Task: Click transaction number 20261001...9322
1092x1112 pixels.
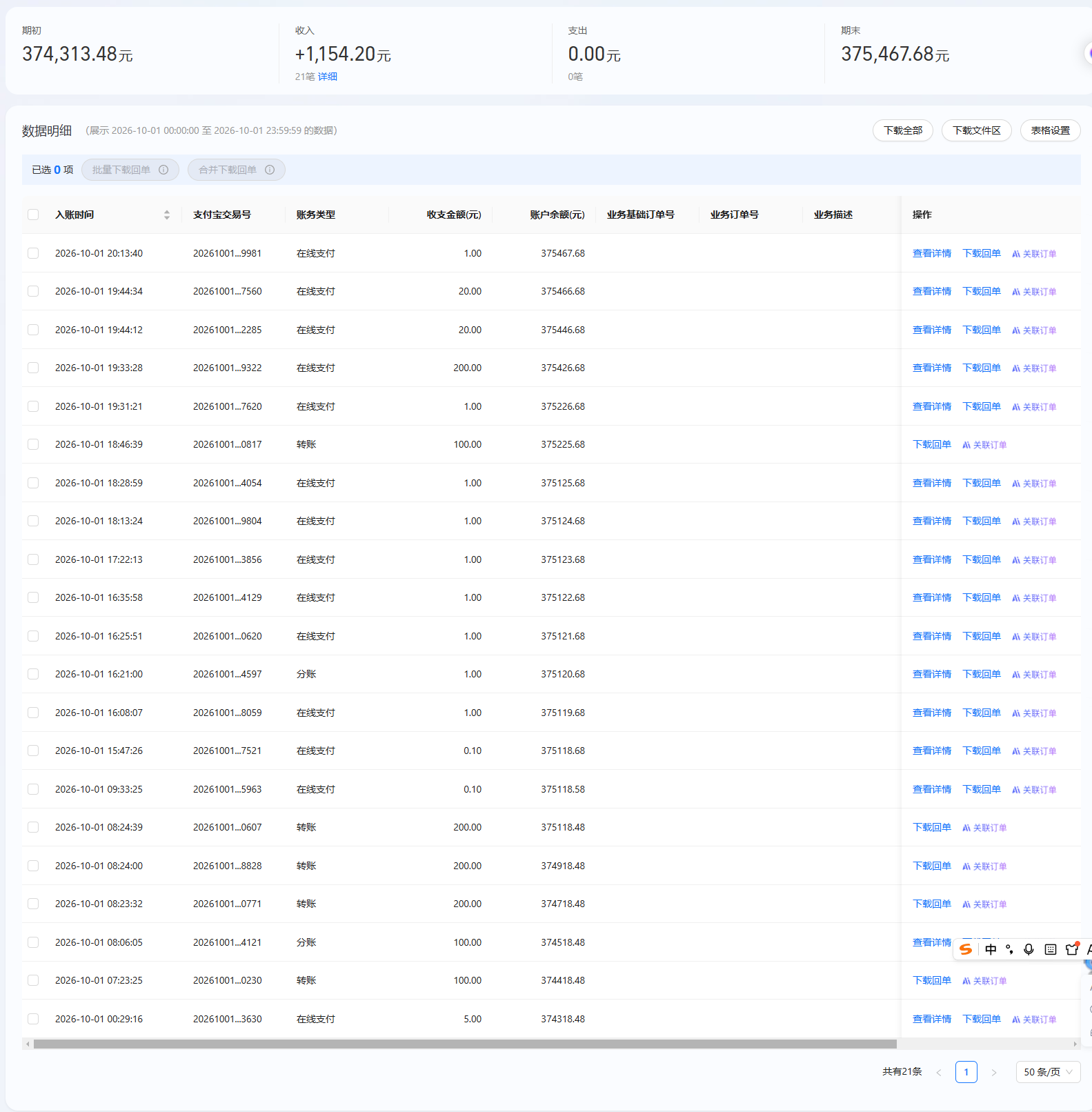Action: click(228, 368)
